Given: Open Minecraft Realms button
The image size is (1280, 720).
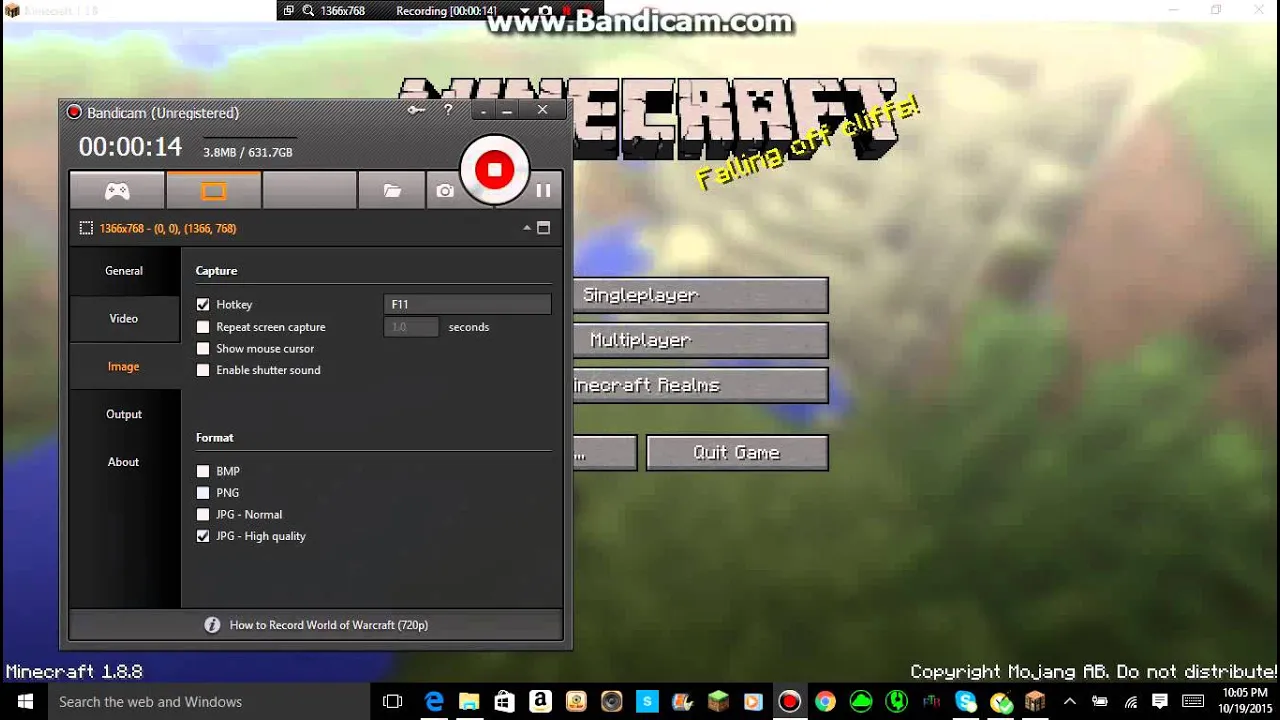Looking at the screenshot, I should (x=700, y=385).
